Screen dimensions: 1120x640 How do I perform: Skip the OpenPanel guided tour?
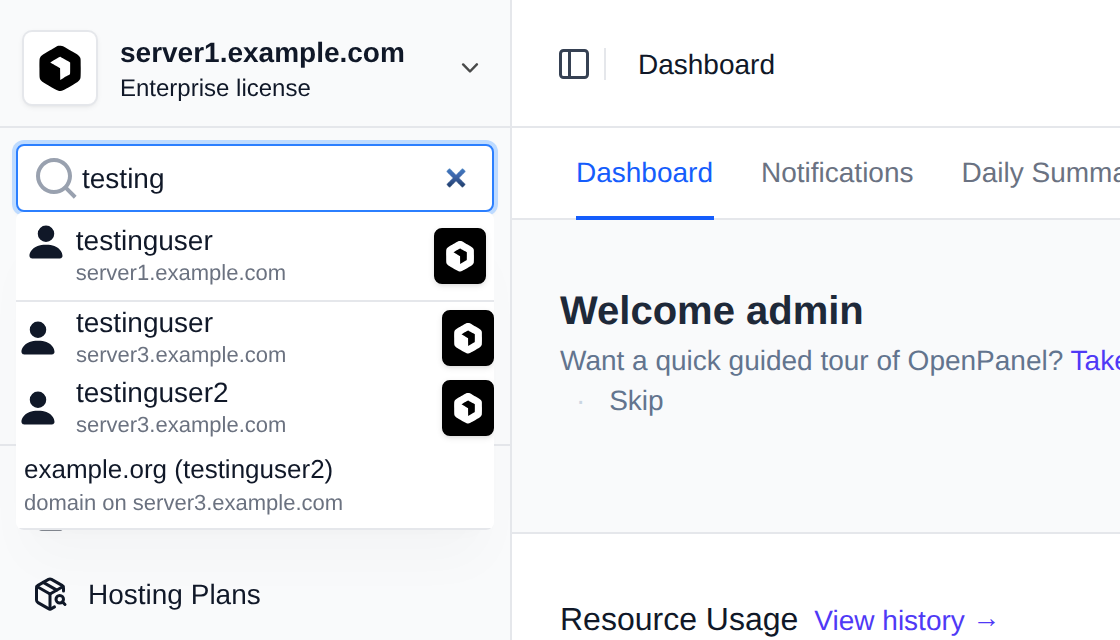tap(636, 401)
